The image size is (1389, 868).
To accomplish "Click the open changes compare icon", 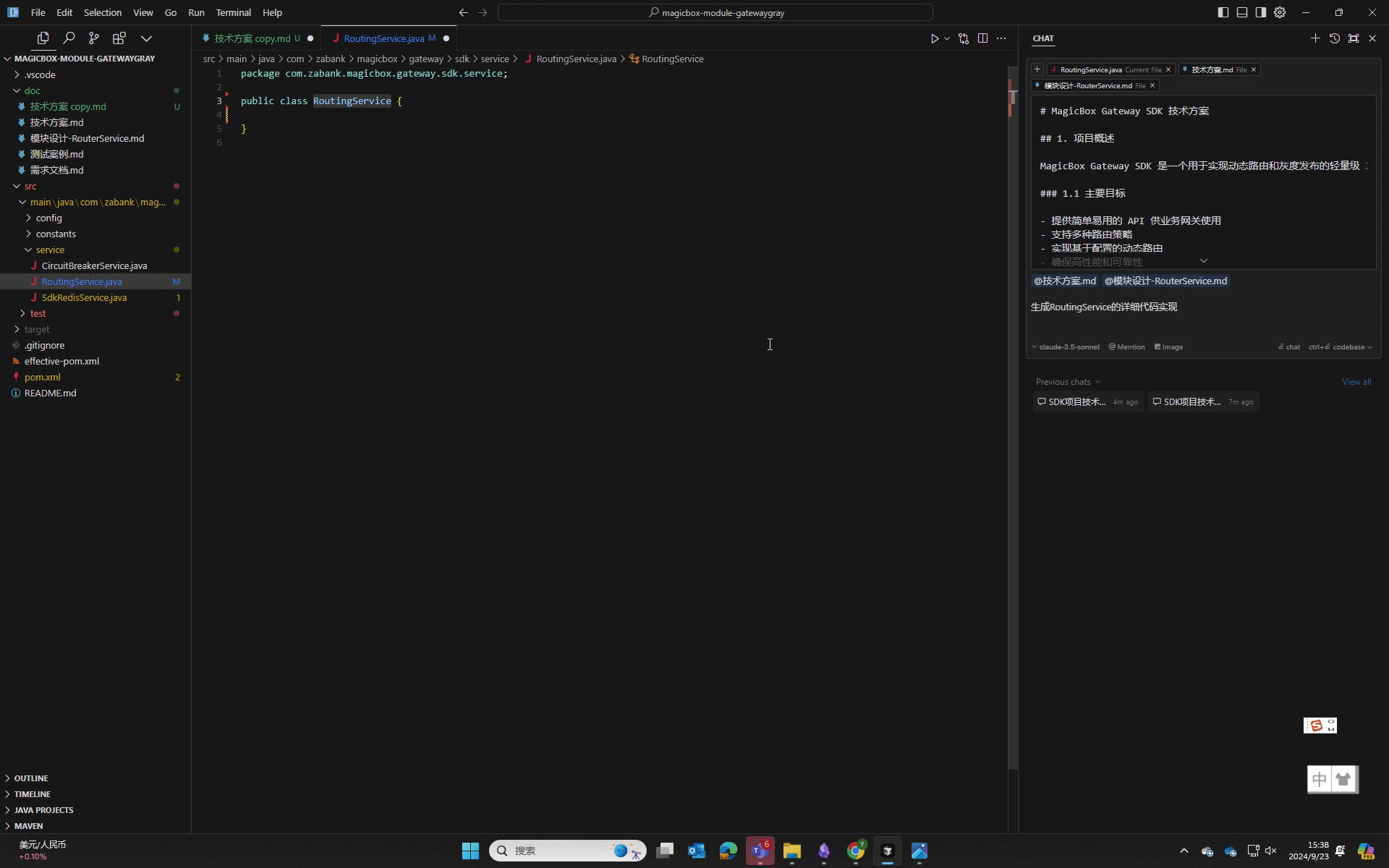I will click(x=964, y=38).
